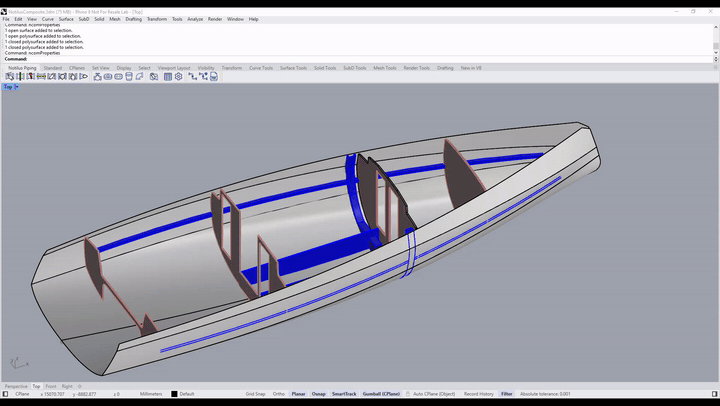Click the table grid icon in the toolbar
This screenshot has height=406, width=720.
168,77
